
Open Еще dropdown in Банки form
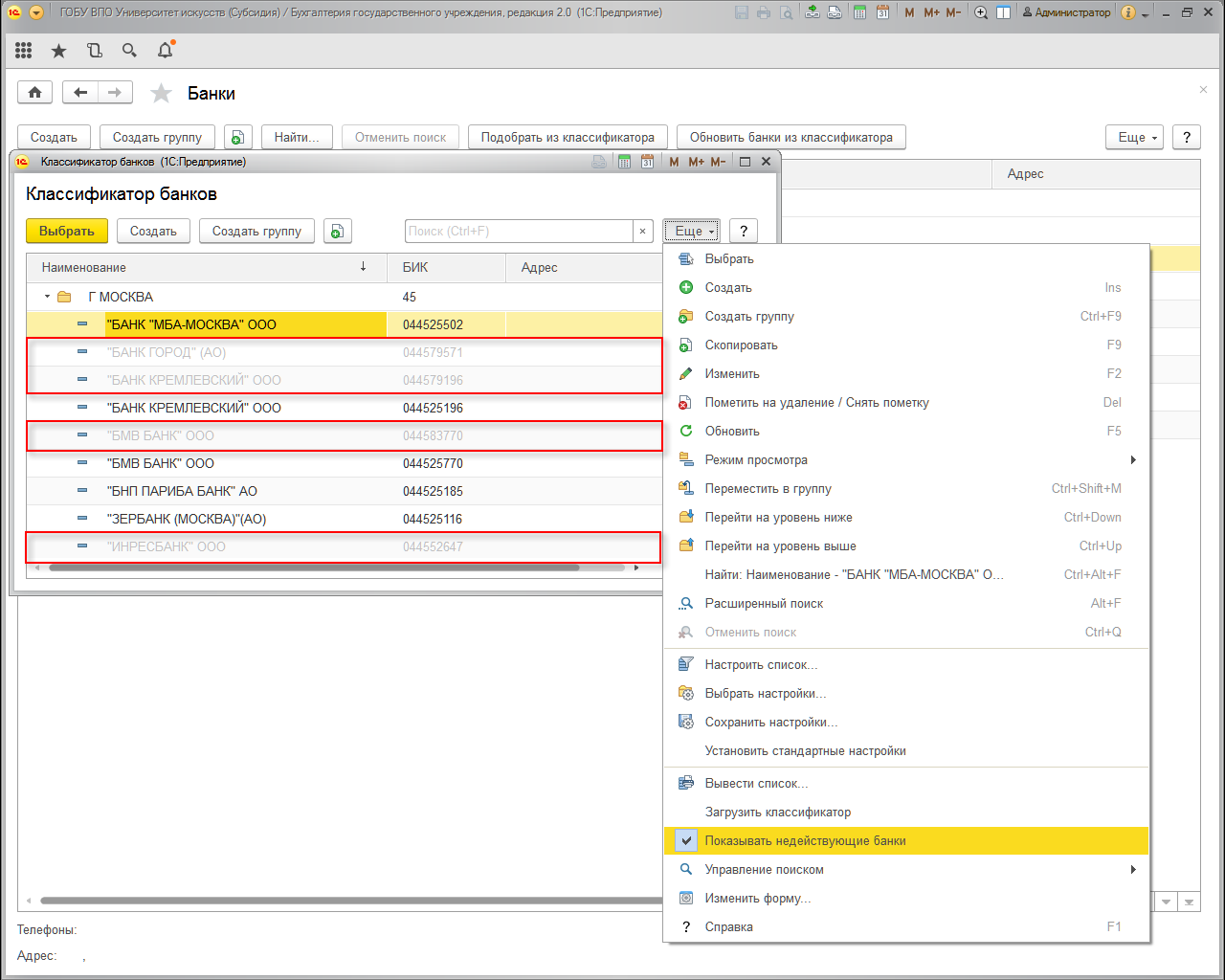point(1134,137)
